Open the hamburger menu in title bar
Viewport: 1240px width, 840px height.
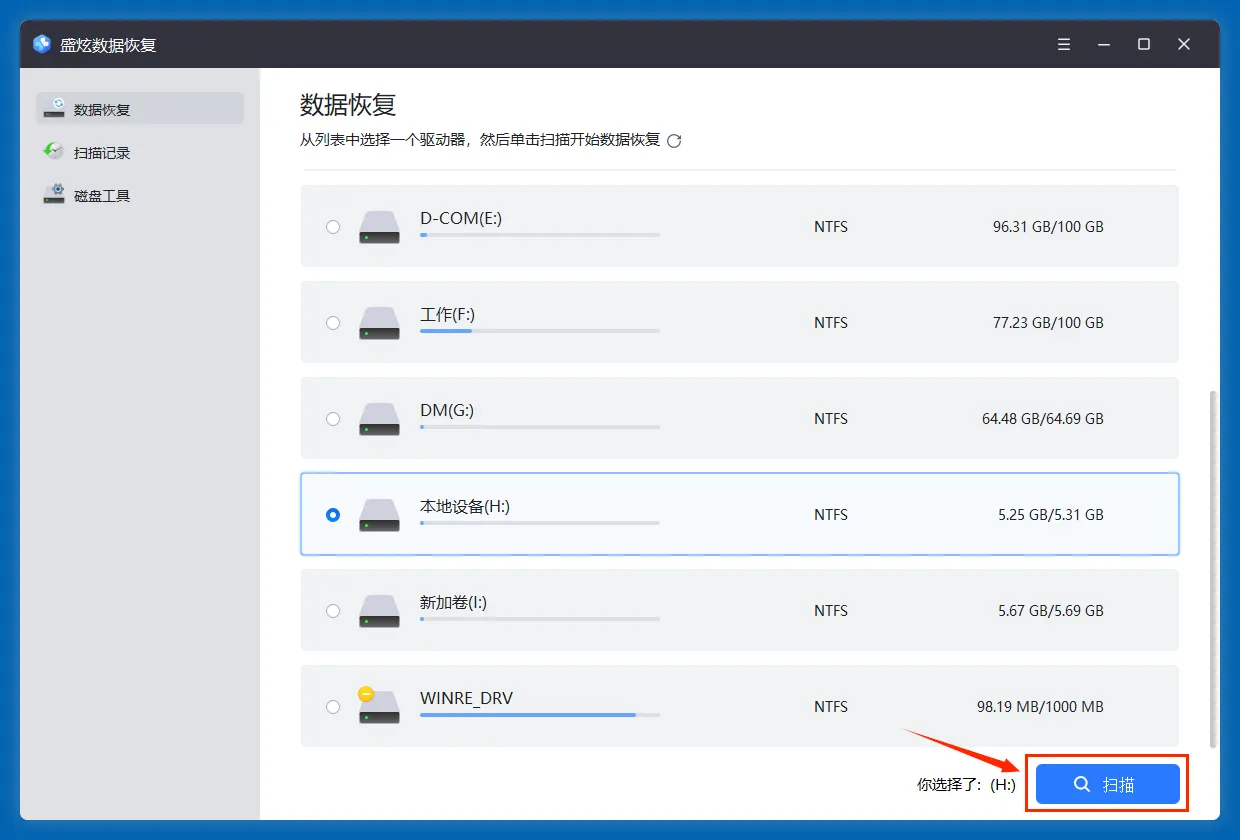[x=1064, y=44]
